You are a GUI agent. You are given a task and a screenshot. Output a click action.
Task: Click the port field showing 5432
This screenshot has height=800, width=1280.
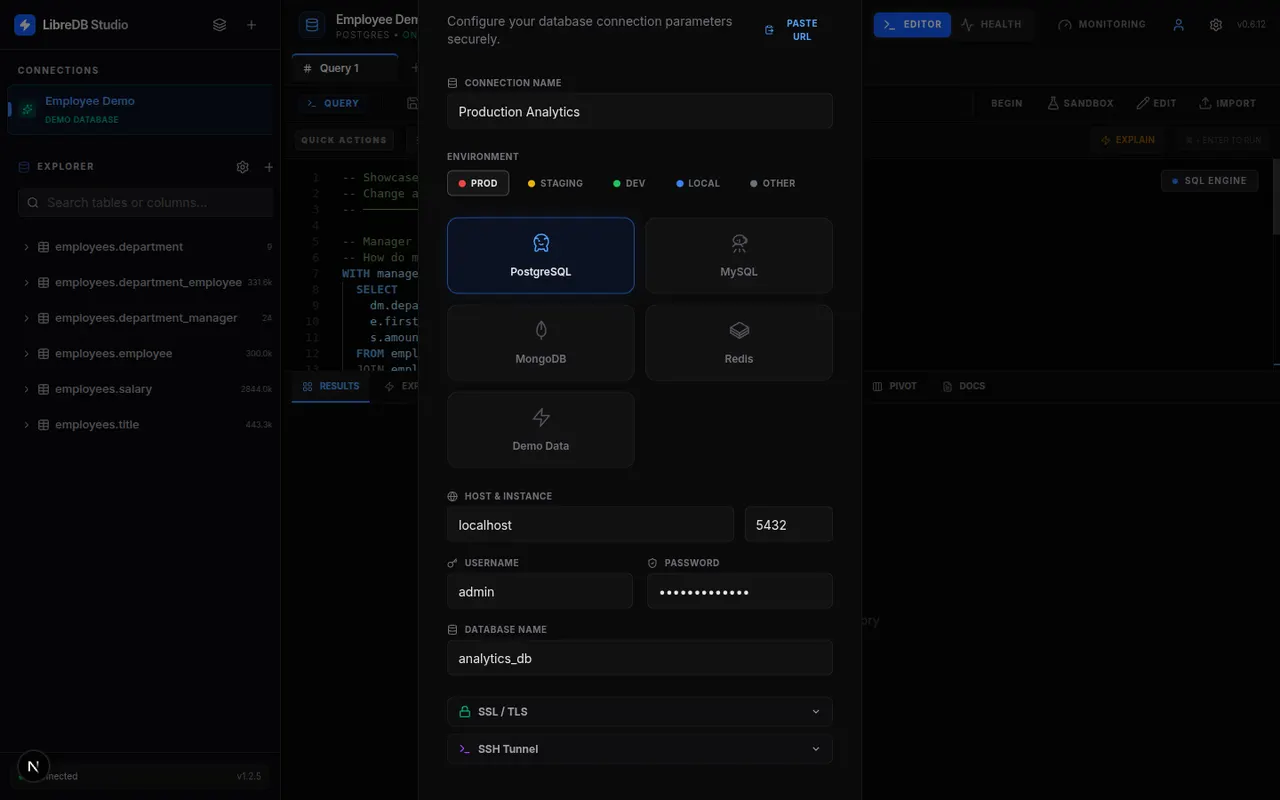tap(789, 525)
